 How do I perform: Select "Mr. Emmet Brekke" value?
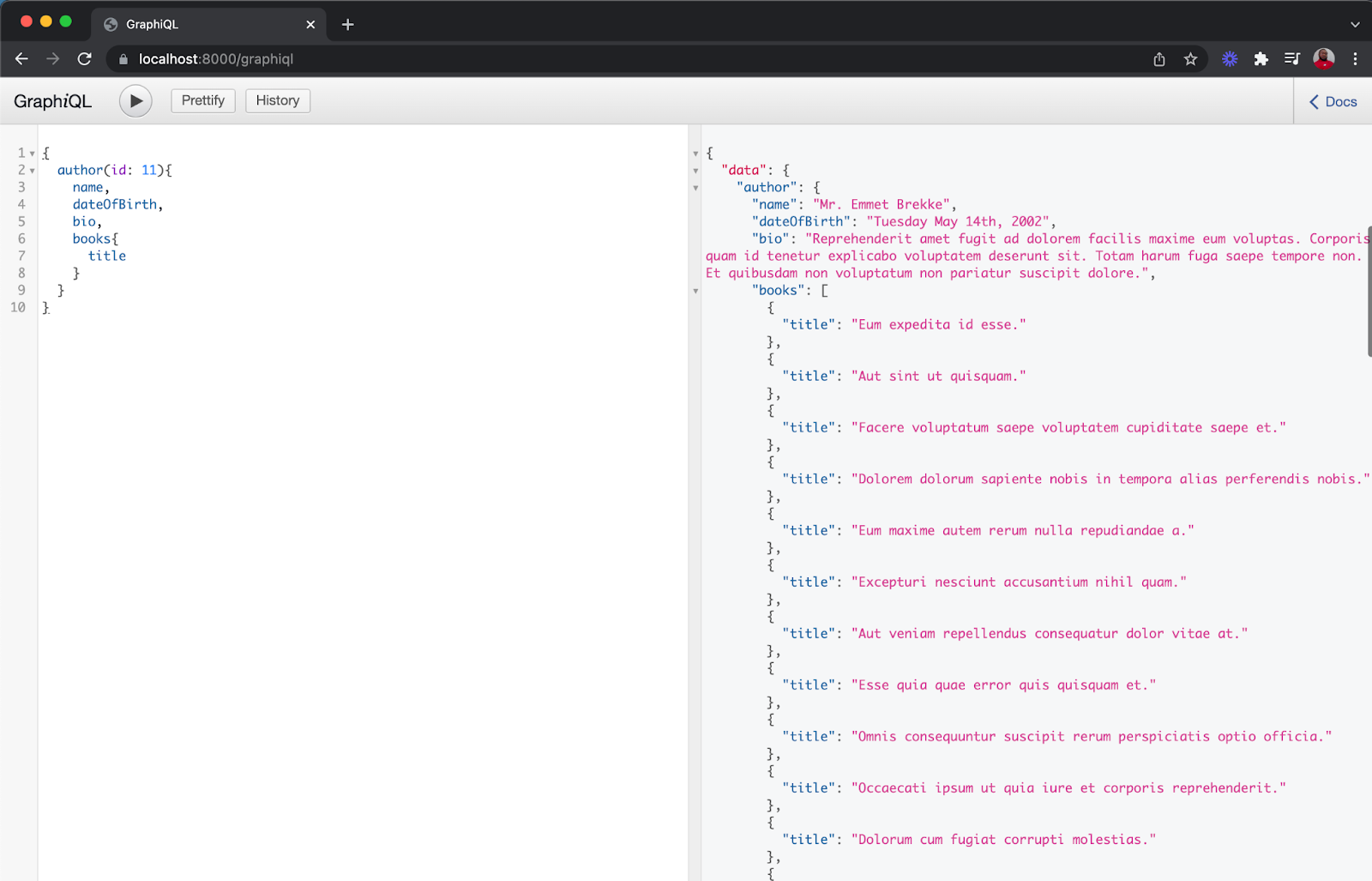[882, 204]
